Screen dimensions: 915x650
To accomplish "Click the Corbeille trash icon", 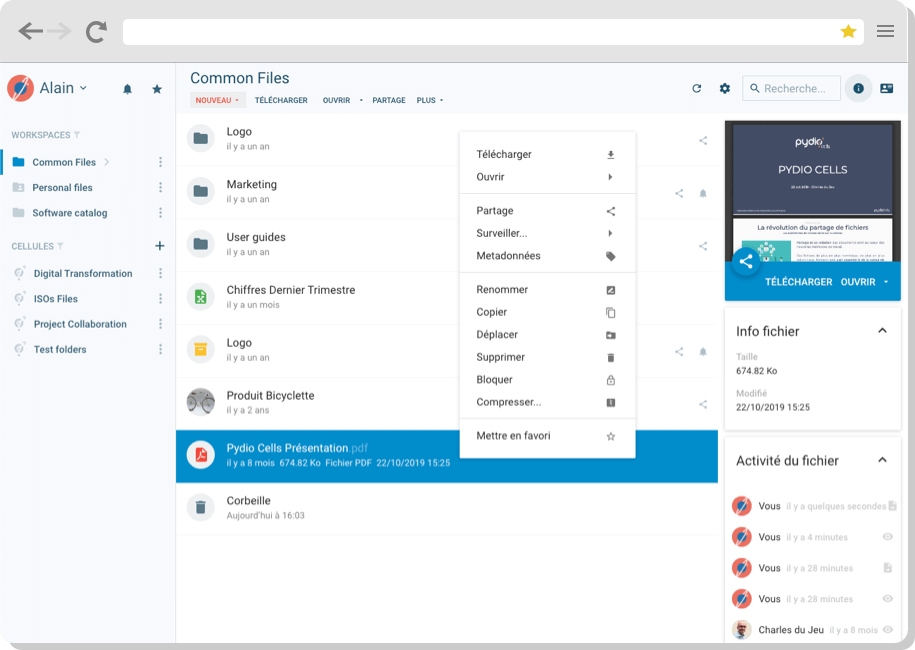I will pos(201,507).
